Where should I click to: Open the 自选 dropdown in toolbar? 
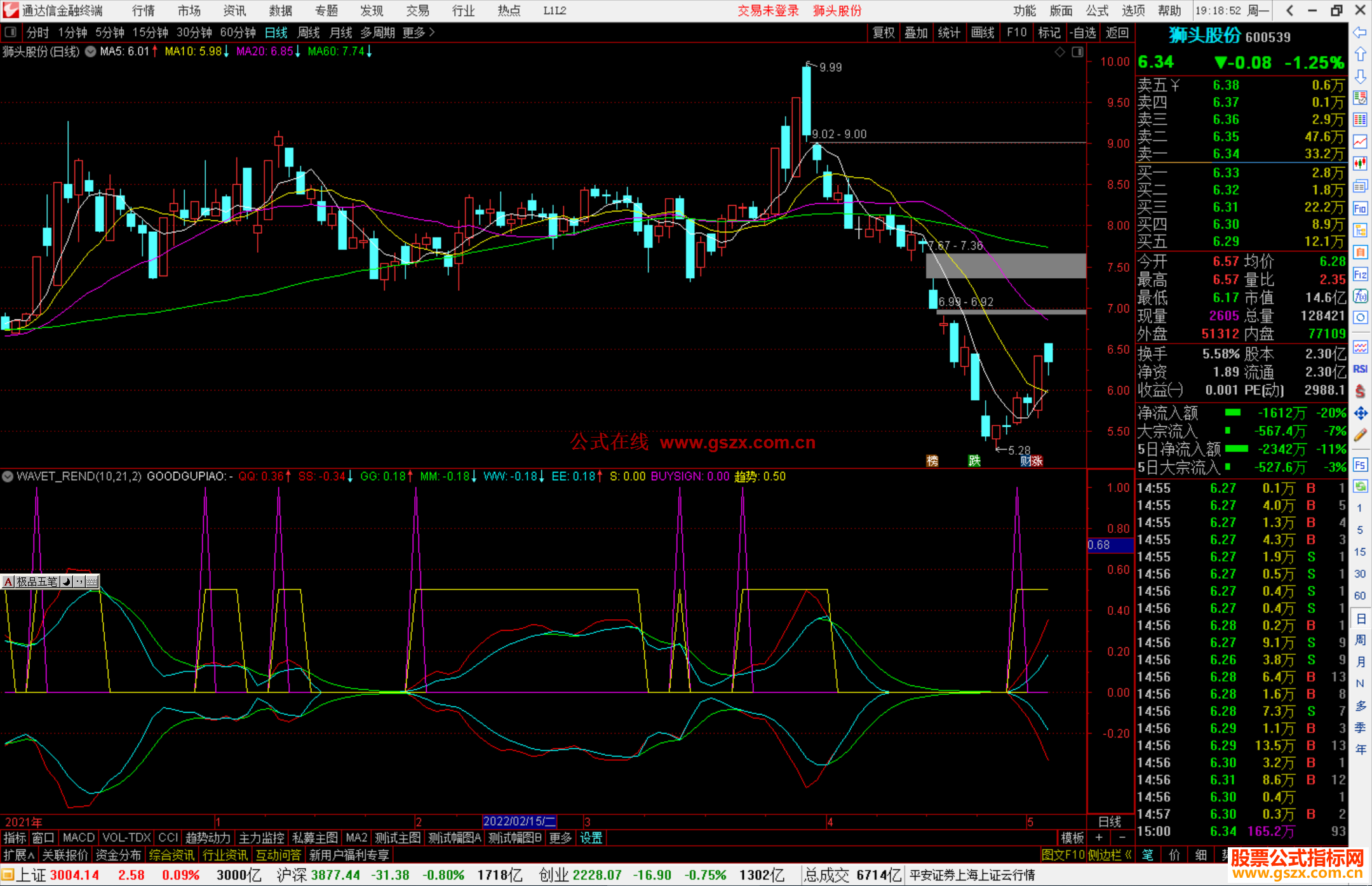click(x=1082, y=32)
